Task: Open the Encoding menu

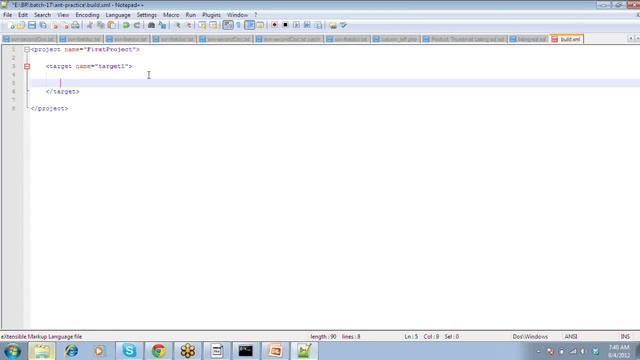Action: (x=87, y=15)
